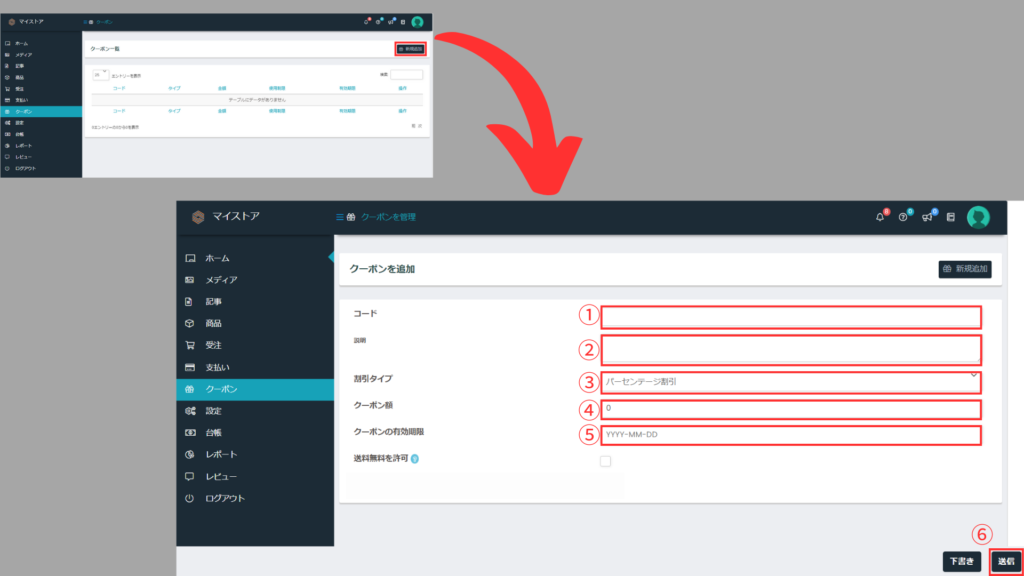Click the large teal user avatar
The width and height of the screenshot is (1024, 576).
[978, 217]
